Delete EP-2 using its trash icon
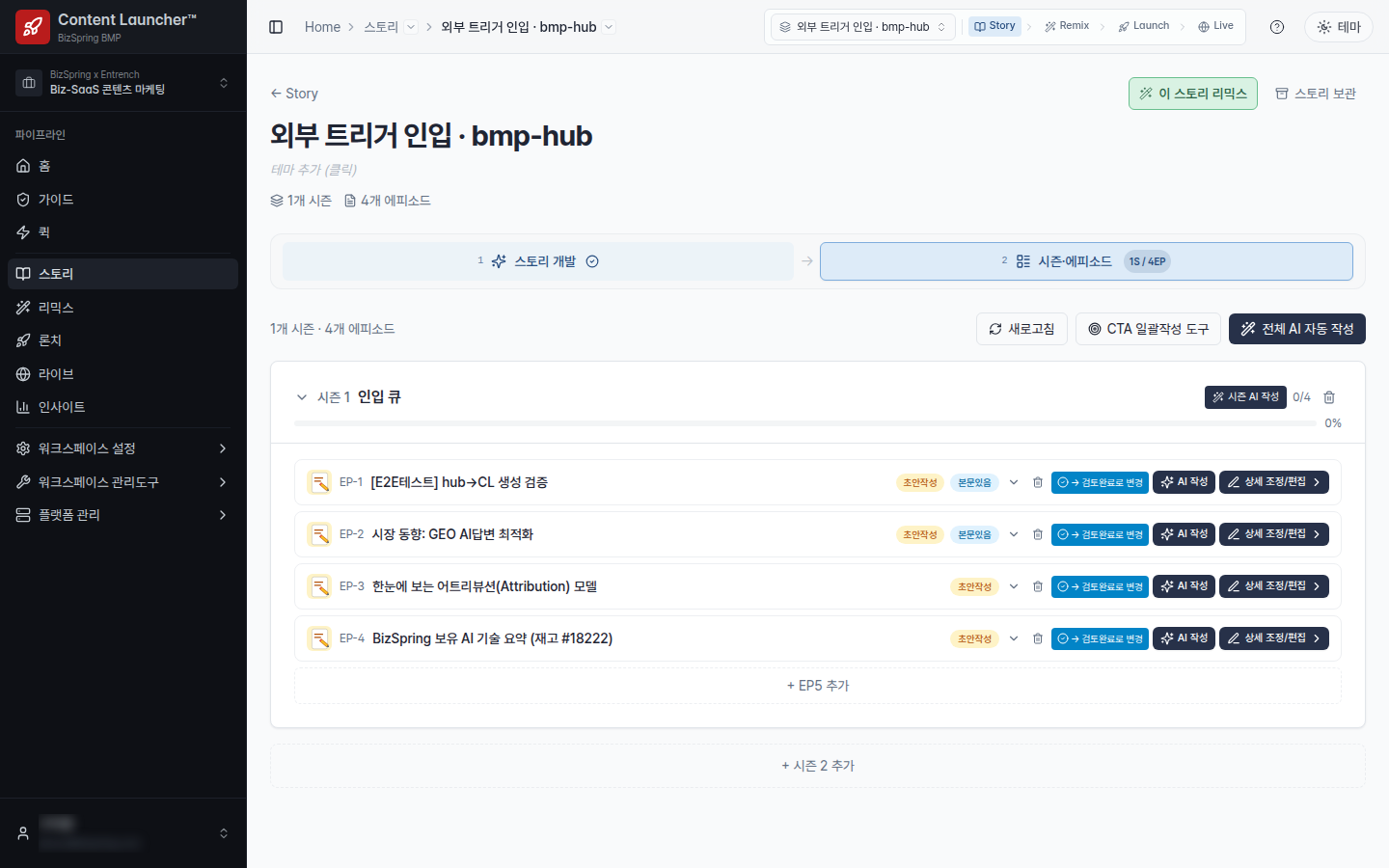 (1038, 534)
